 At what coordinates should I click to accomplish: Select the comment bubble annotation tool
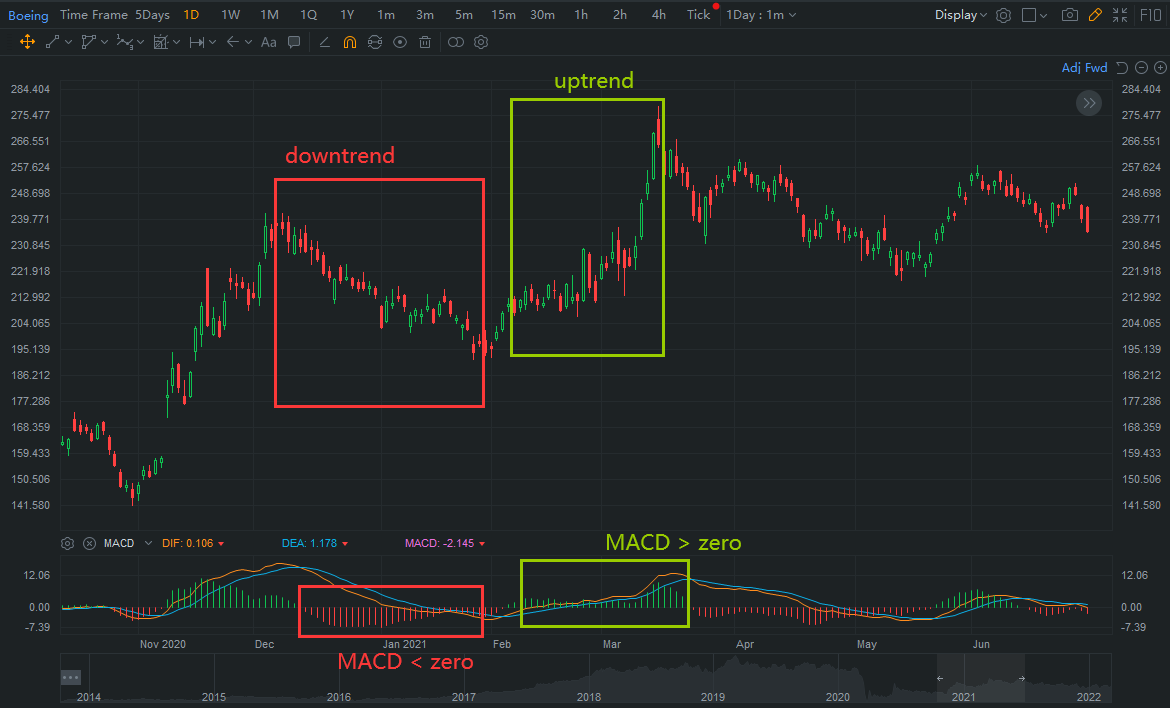[x=294, y=41]
